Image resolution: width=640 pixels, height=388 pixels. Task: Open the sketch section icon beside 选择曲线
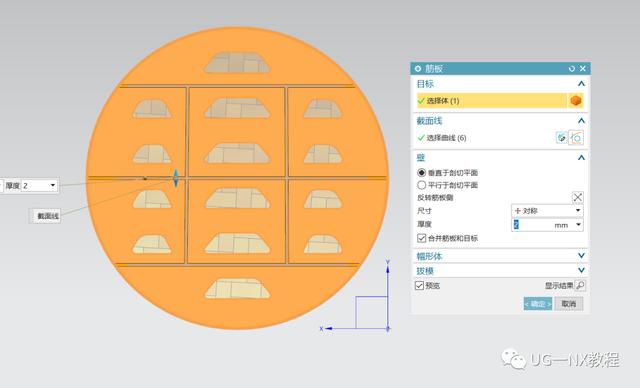click(562, 137)
